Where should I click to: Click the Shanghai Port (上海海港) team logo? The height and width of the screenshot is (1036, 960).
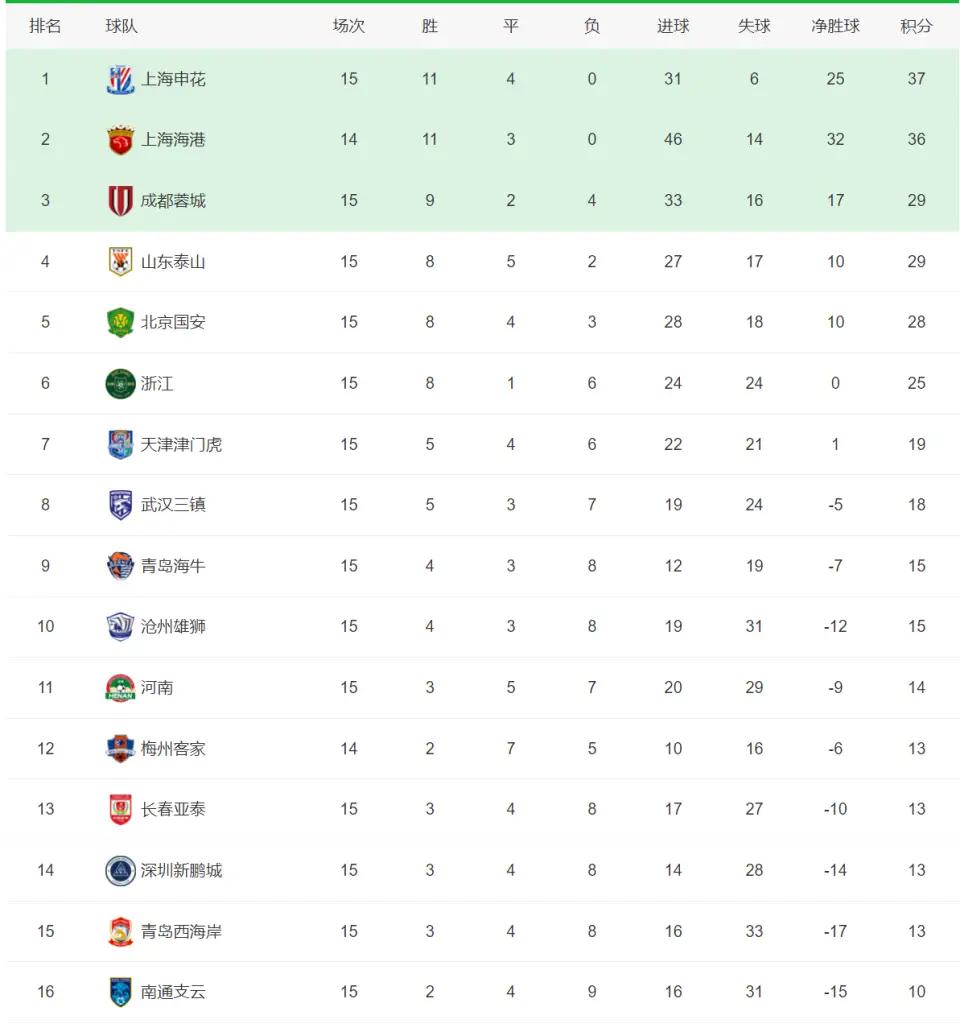click(120, 140)
